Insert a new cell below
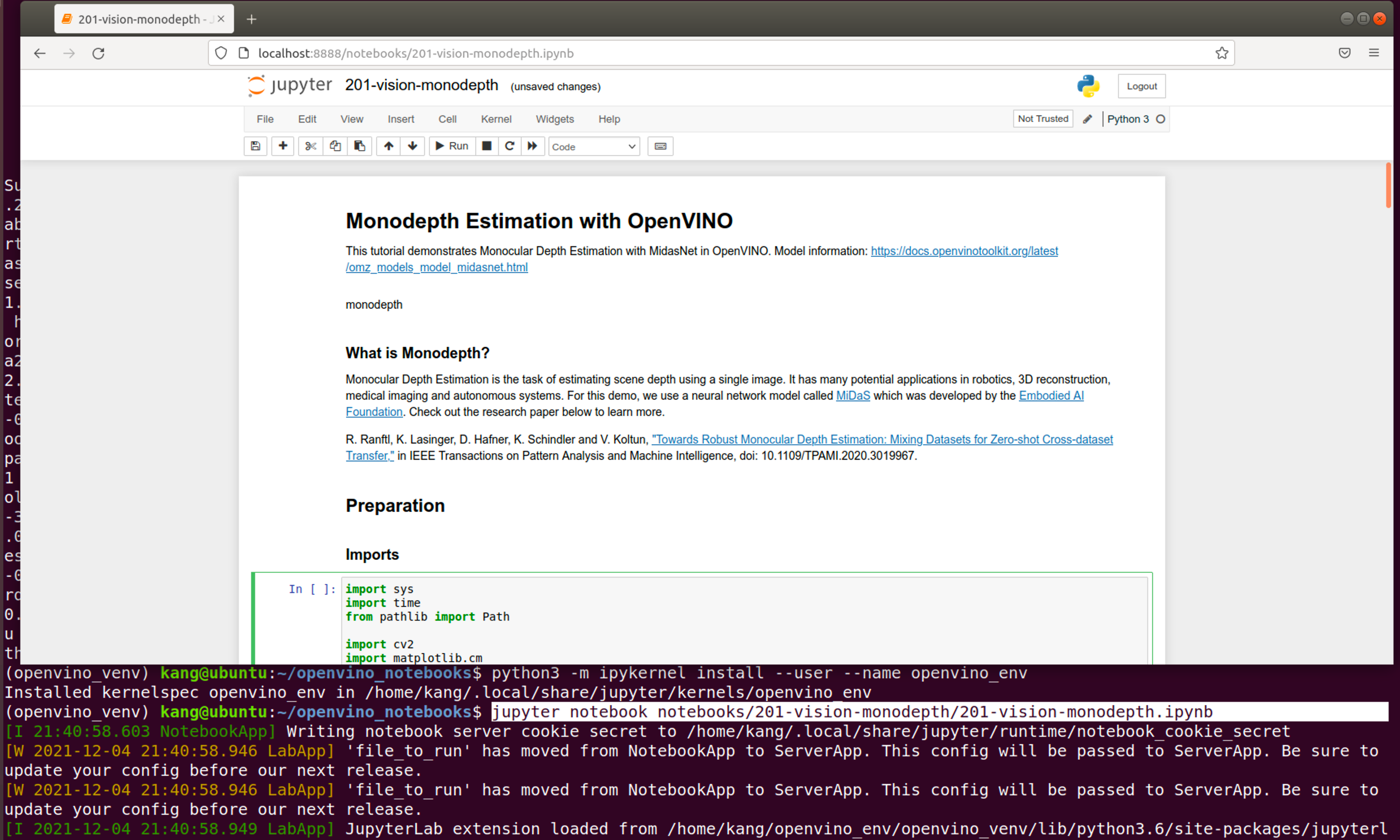Image resolution: width=1400 pixels, height=840 pixels. click(x=282, y=146)
